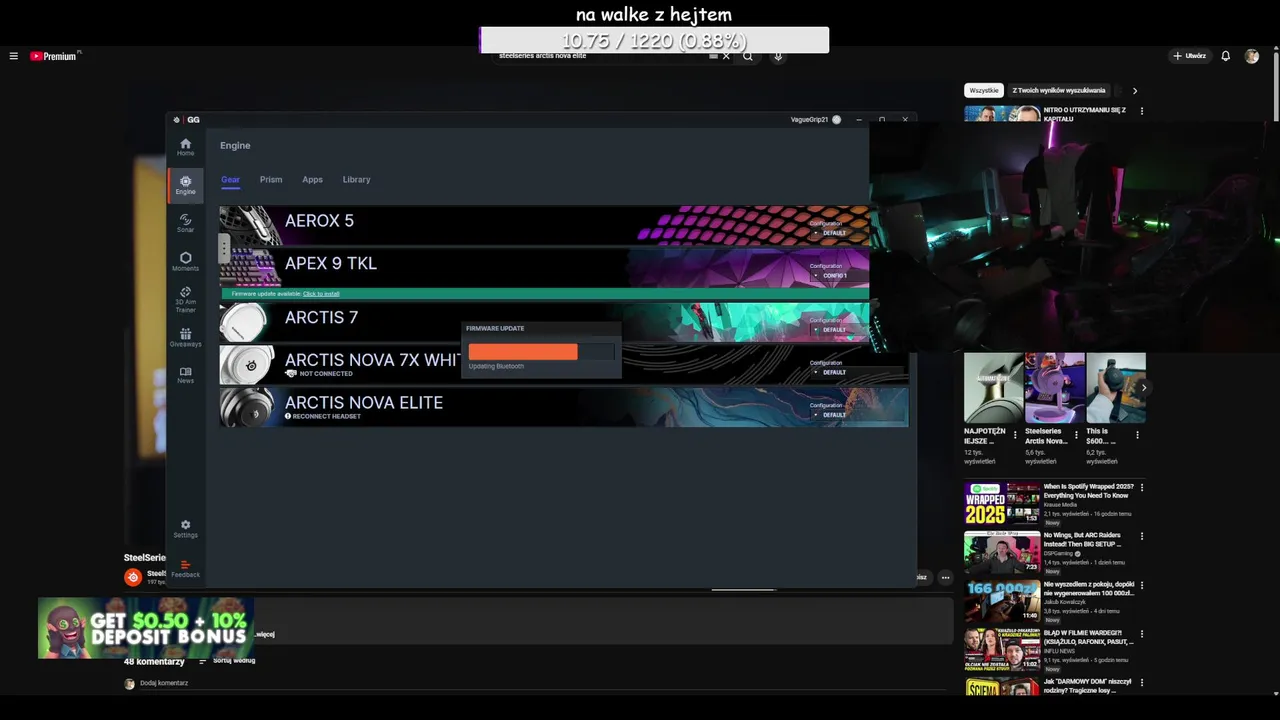This screenshot has width=1280, height=720.
Task: Select 'Z Twoich wyników wyszukiwania' chip
Action: [1059, 91]
